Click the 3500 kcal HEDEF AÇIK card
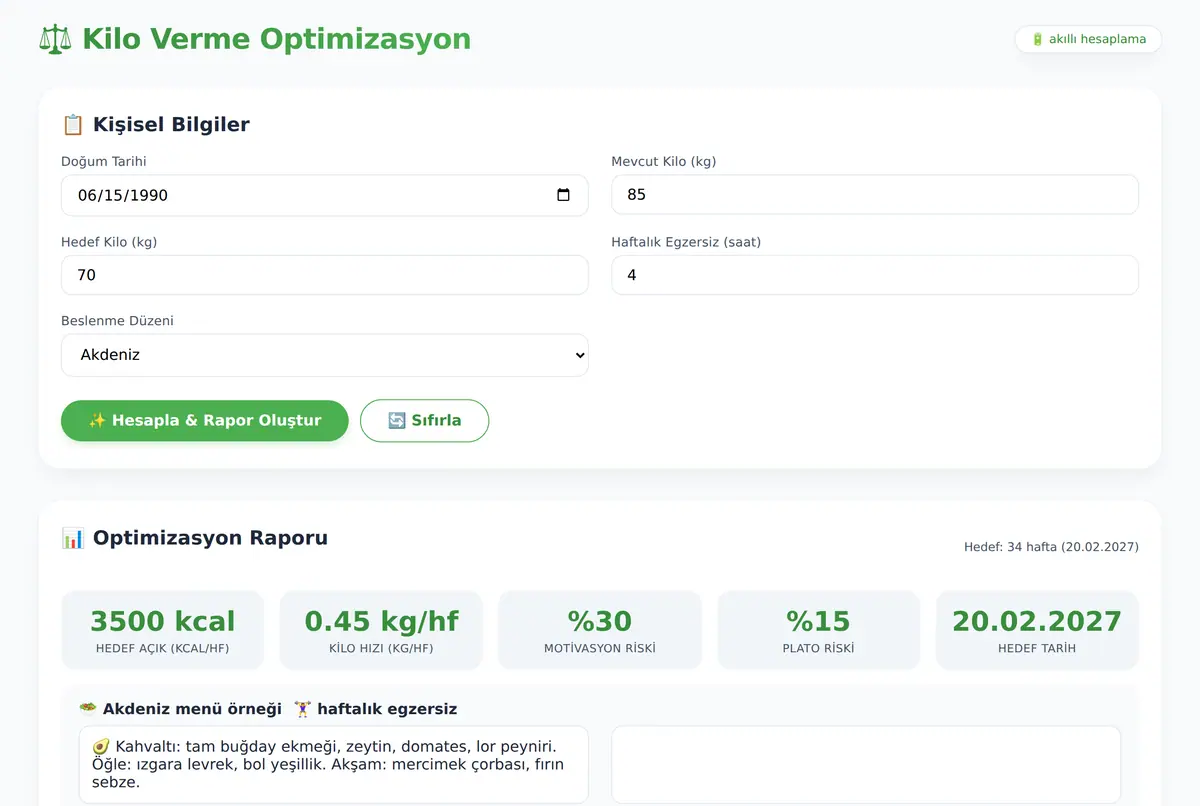 tap(162, 630)
